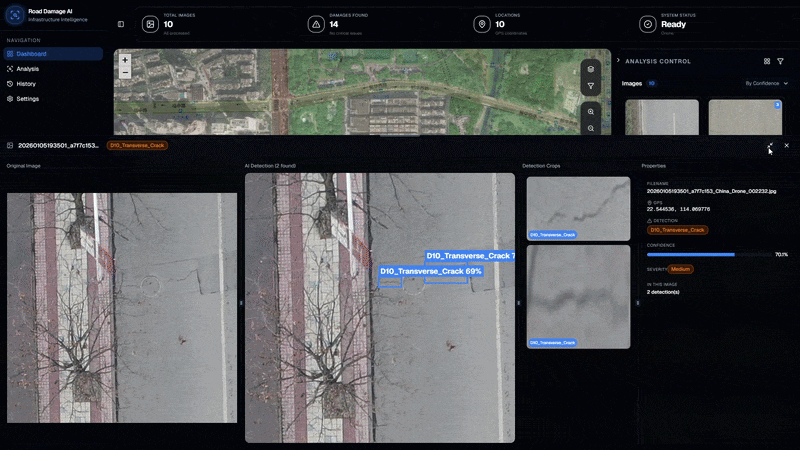This screenshot has height=450, width=800.
Task: Open the map layers stack icon
Action: point(590,69)
